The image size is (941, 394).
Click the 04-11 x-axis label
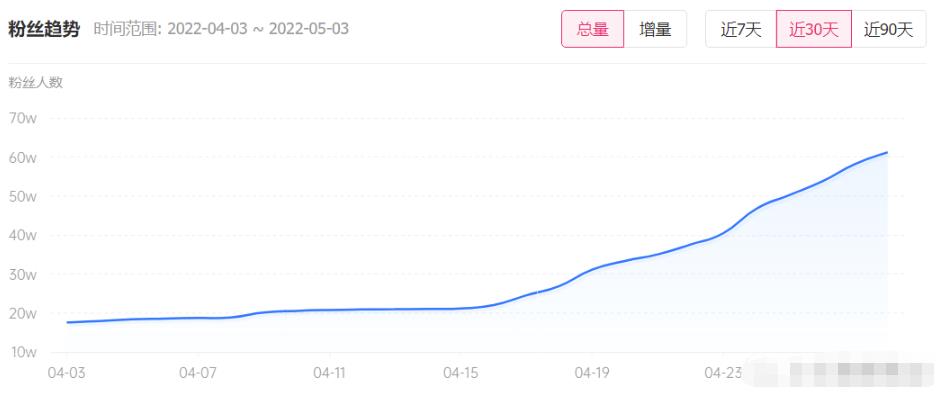pos(329,373)
